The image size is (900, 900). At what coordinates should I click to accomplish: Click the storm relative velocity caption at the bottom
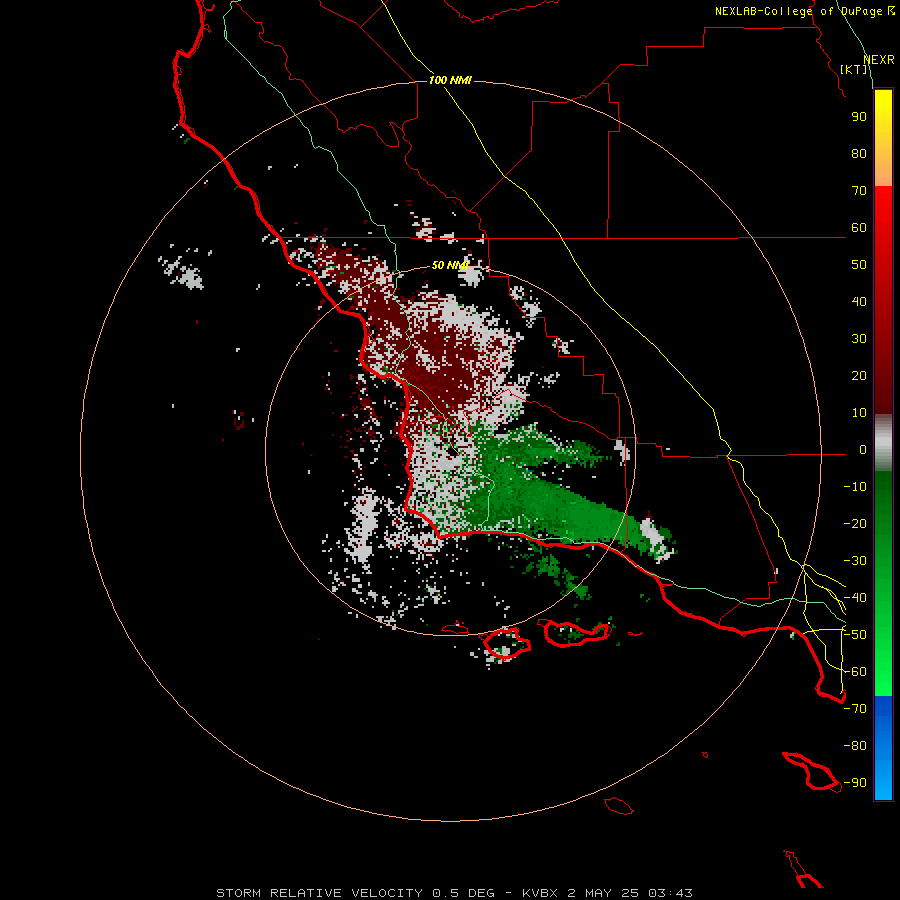pos(454,893)
